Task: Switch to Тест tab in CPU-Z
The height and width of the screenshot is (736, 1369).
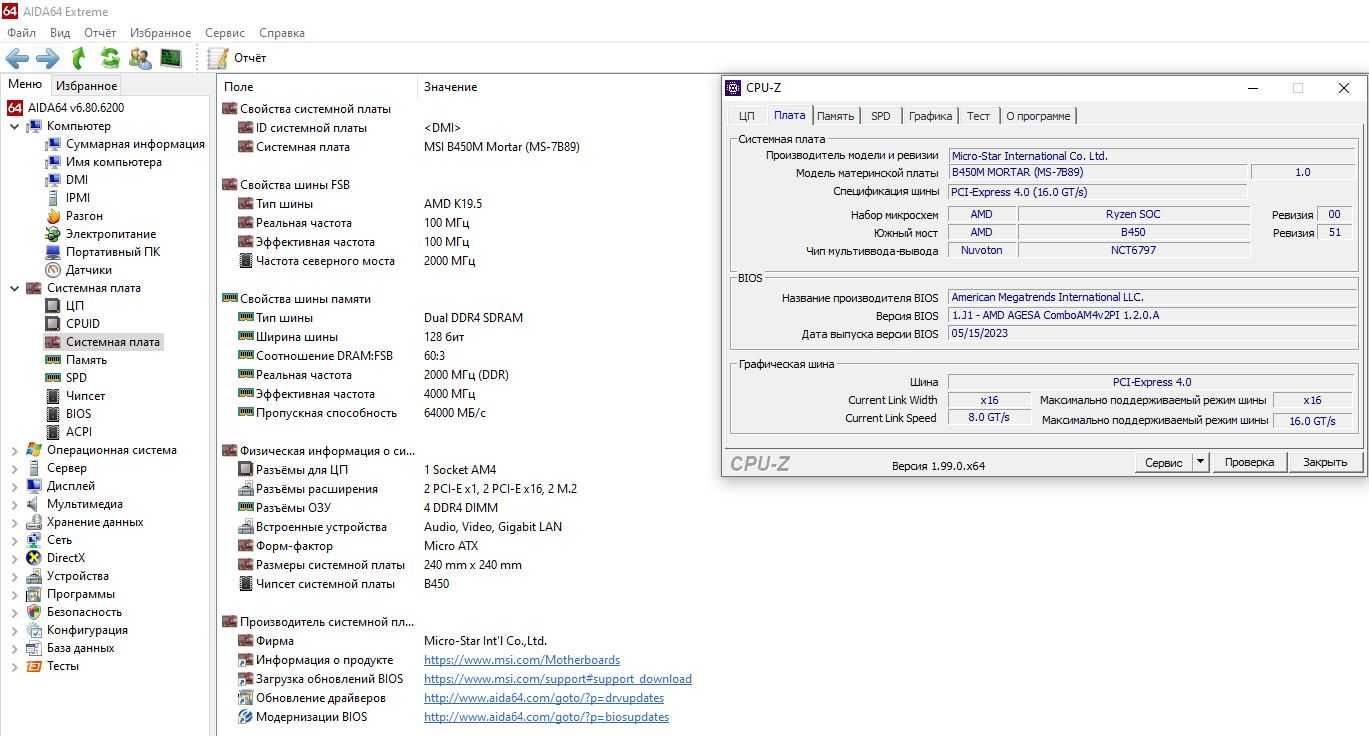Action: click(978, 116)
